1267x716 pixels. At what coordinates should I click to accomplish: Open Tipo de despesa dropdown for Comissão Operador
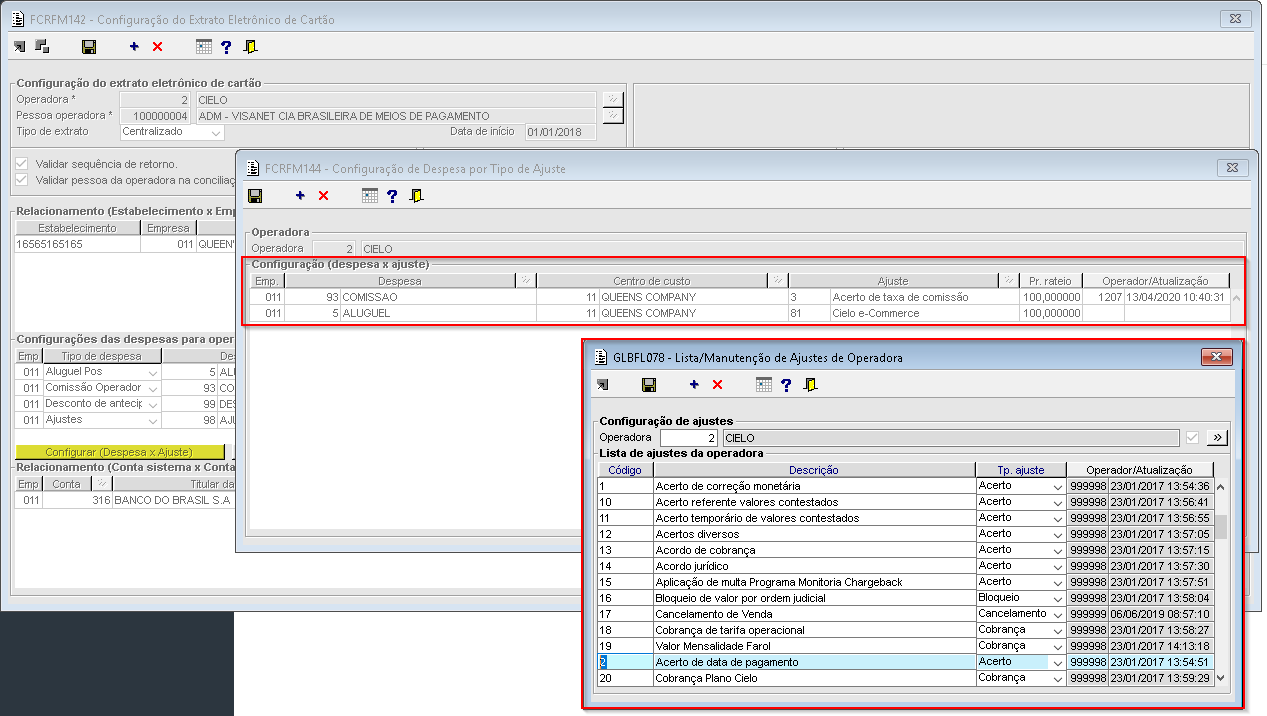tap(153, 388)
